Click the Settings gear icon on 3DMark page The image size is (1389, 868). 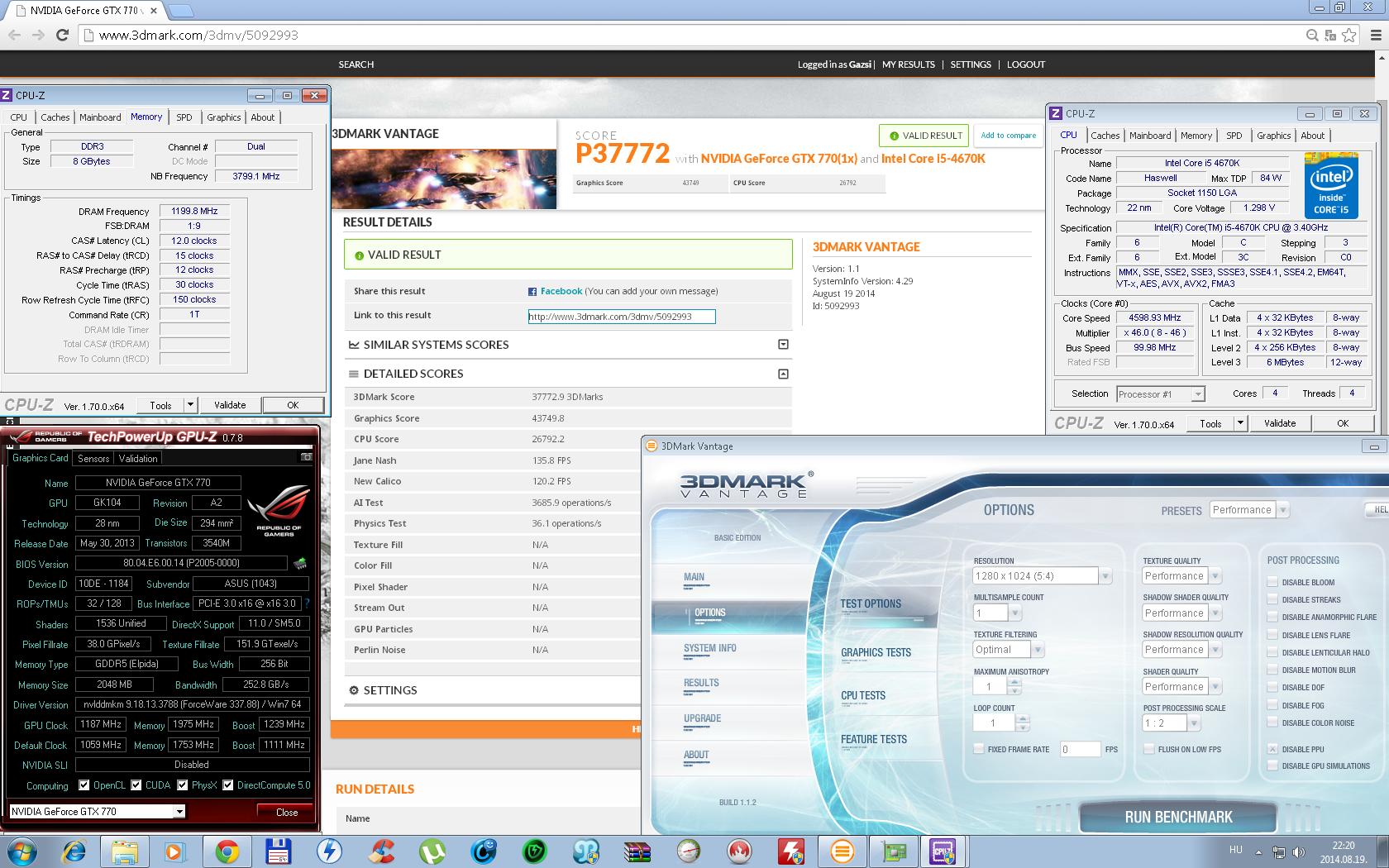point(354,690)
